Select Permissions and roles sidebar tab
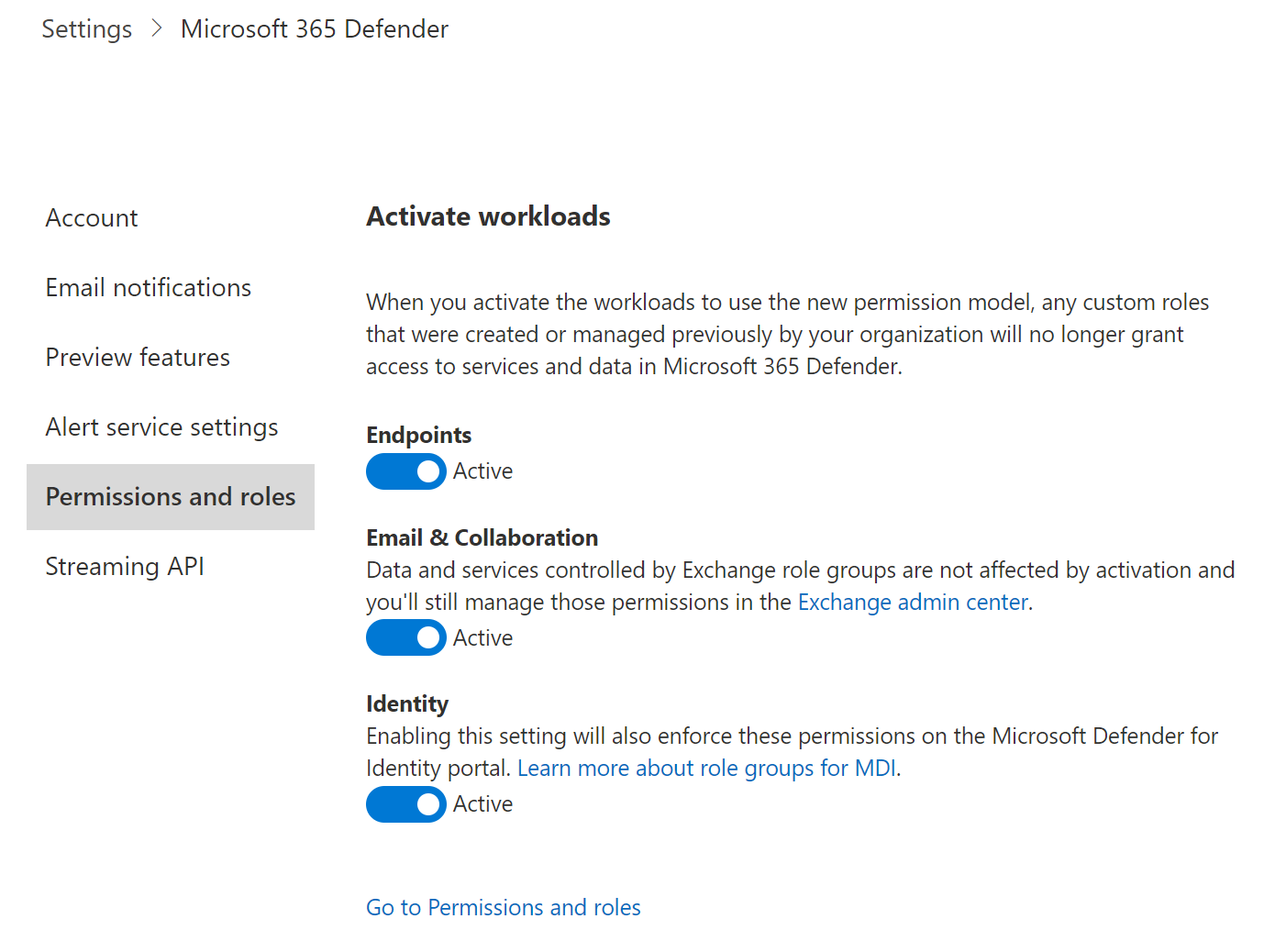Viewport: 1286px width, 952px height. tap(171, 497)
